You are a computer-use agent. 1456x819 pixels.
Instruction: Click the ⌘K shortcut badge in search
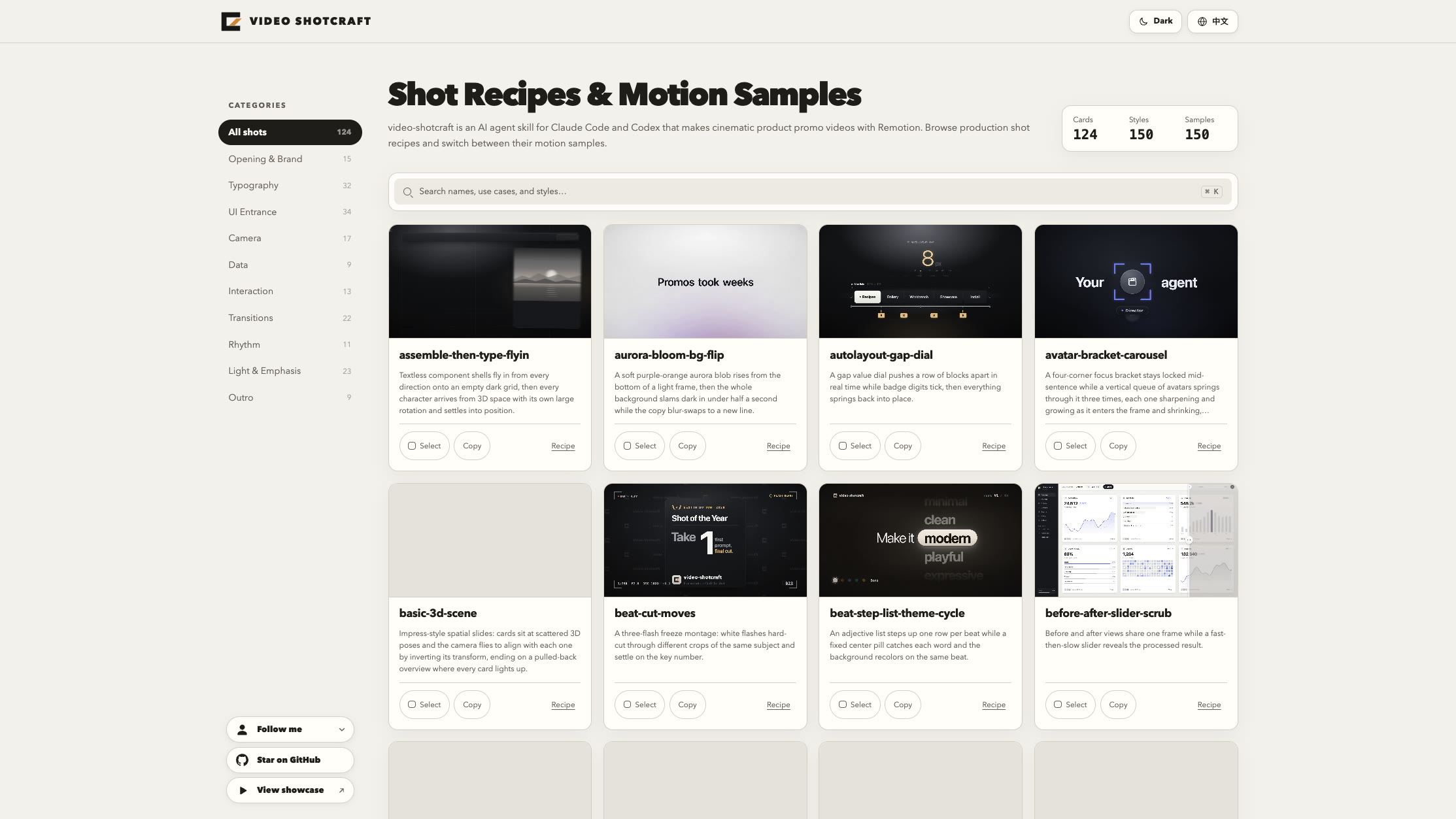pyautogui.click(x=1211, y=192)
